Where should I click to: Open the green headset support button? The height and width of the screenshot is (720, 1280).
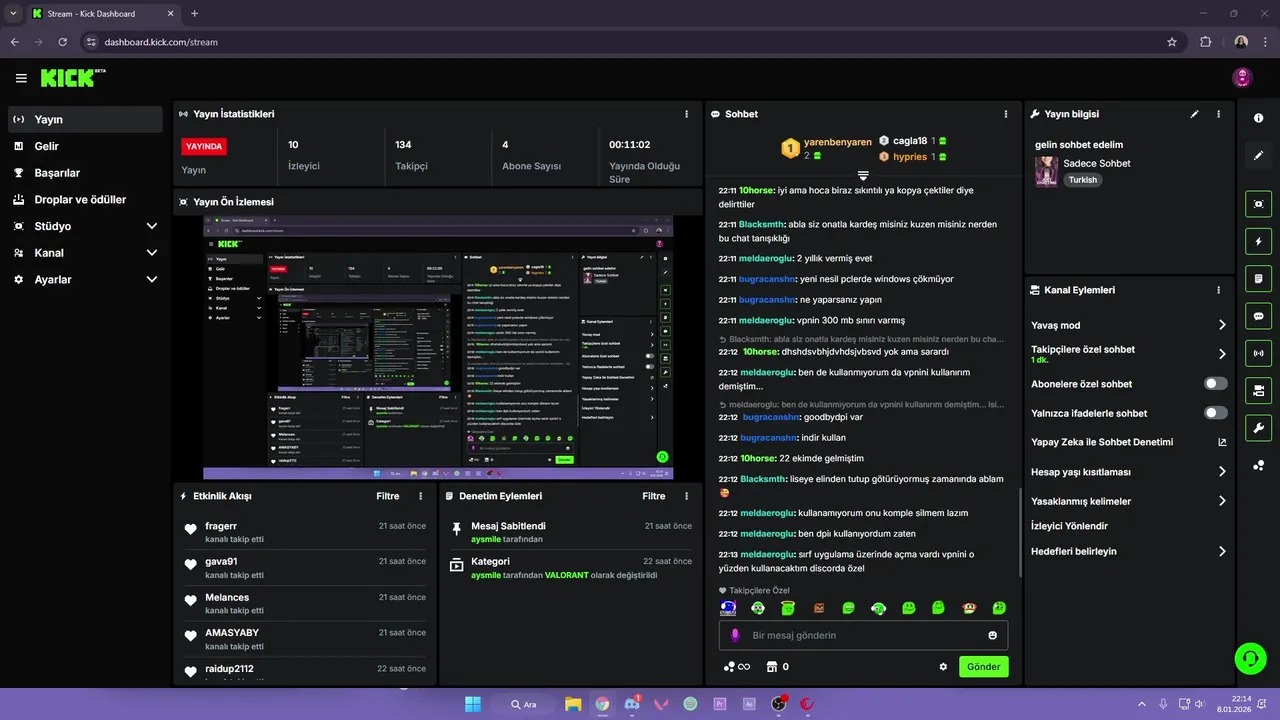click(1250, 657)
